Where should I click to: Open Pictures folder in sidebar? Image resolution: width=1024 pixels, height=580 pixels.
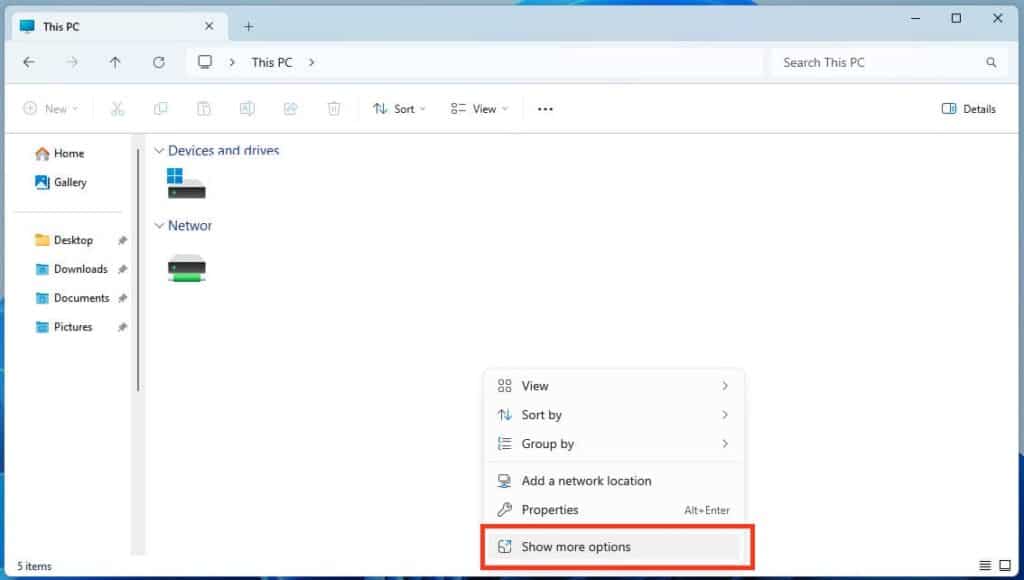[63, 327]
